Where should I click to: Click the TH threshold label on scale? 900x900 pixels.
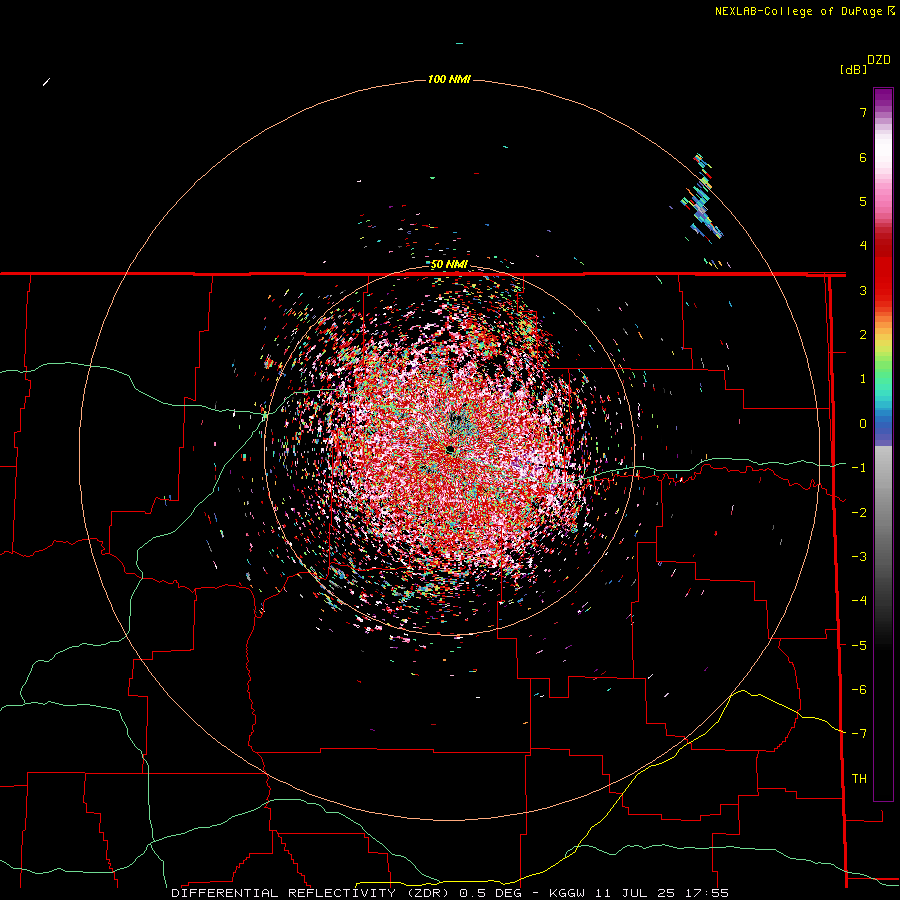(x=859, y=779)
